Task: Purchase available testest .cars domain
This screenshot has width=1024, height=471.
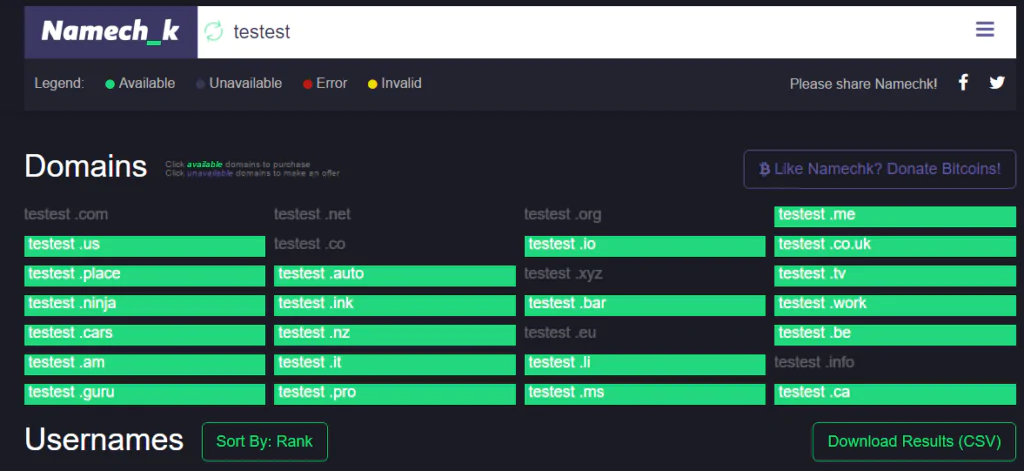Action: [x=144, y=335]
